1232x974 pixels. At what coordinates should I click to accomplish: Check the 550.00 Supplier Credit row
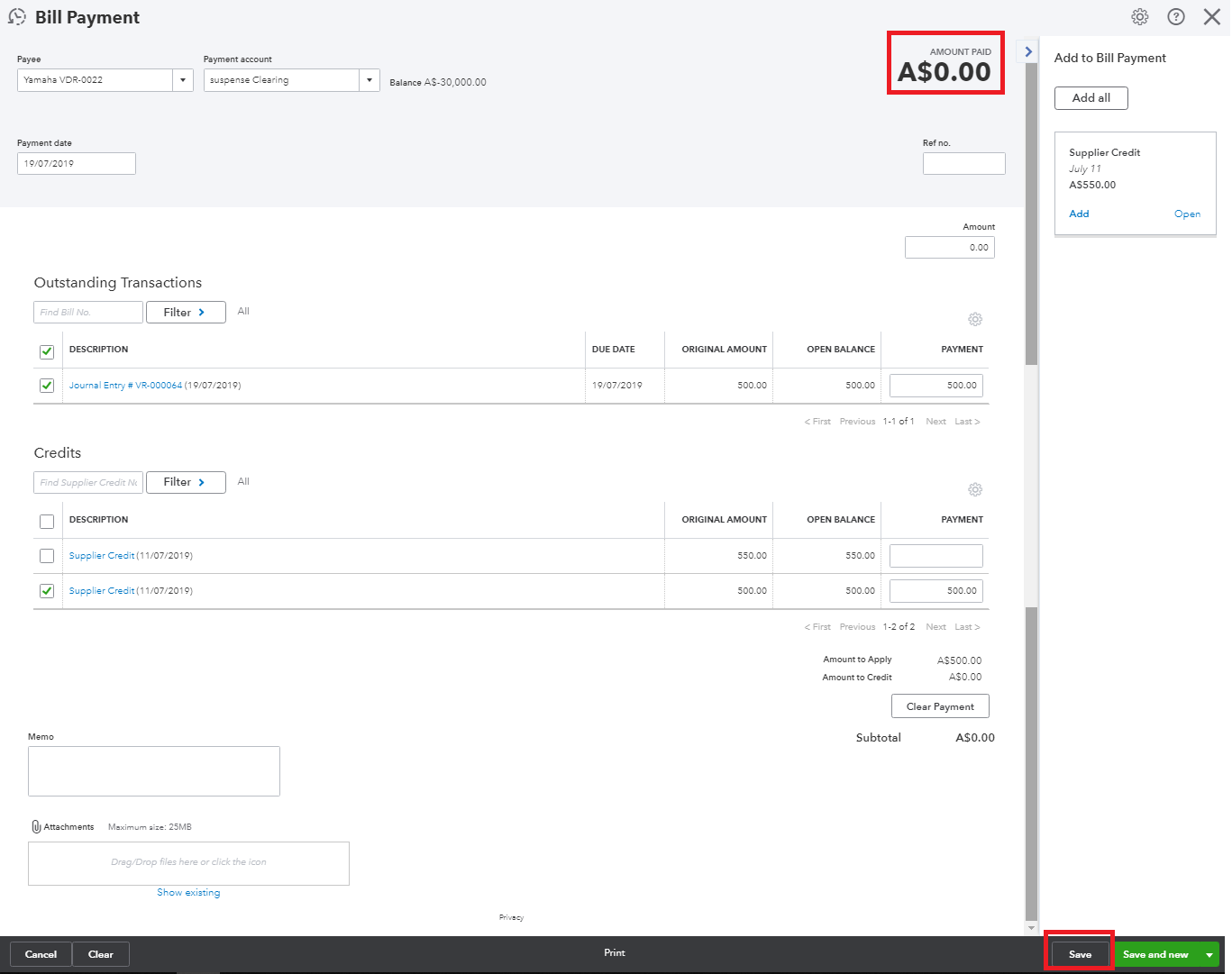coord(47,556)
